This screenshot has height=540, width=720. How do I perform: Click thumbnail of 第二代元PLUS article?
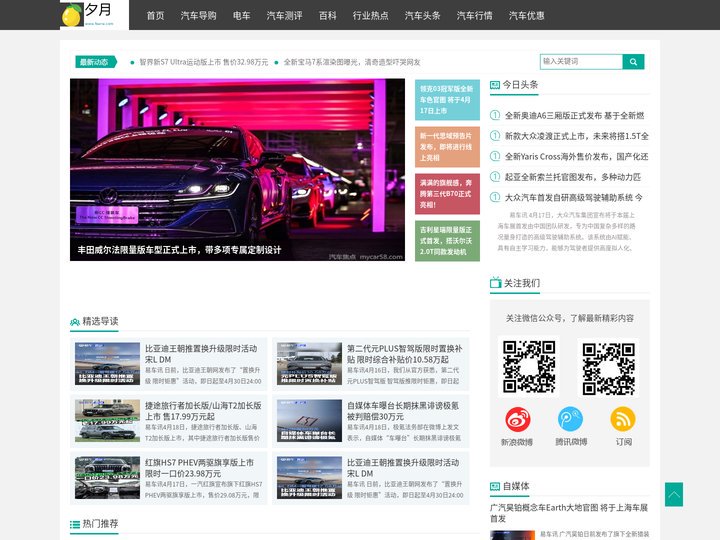click(x=309, y=364)
